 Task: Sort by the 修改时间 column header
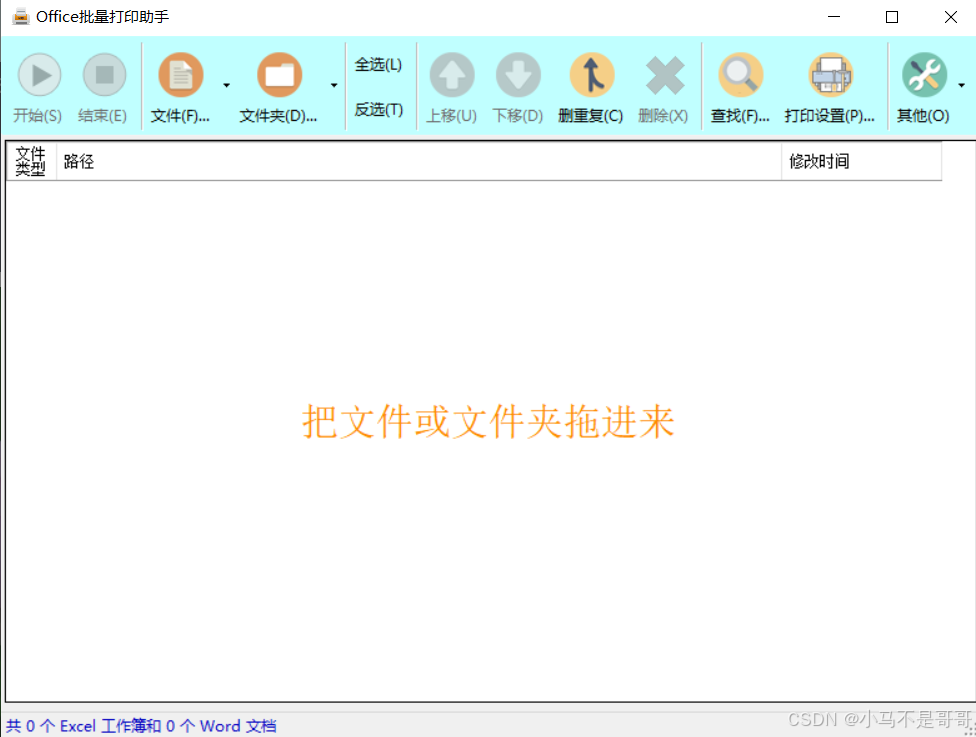[861, 162]
